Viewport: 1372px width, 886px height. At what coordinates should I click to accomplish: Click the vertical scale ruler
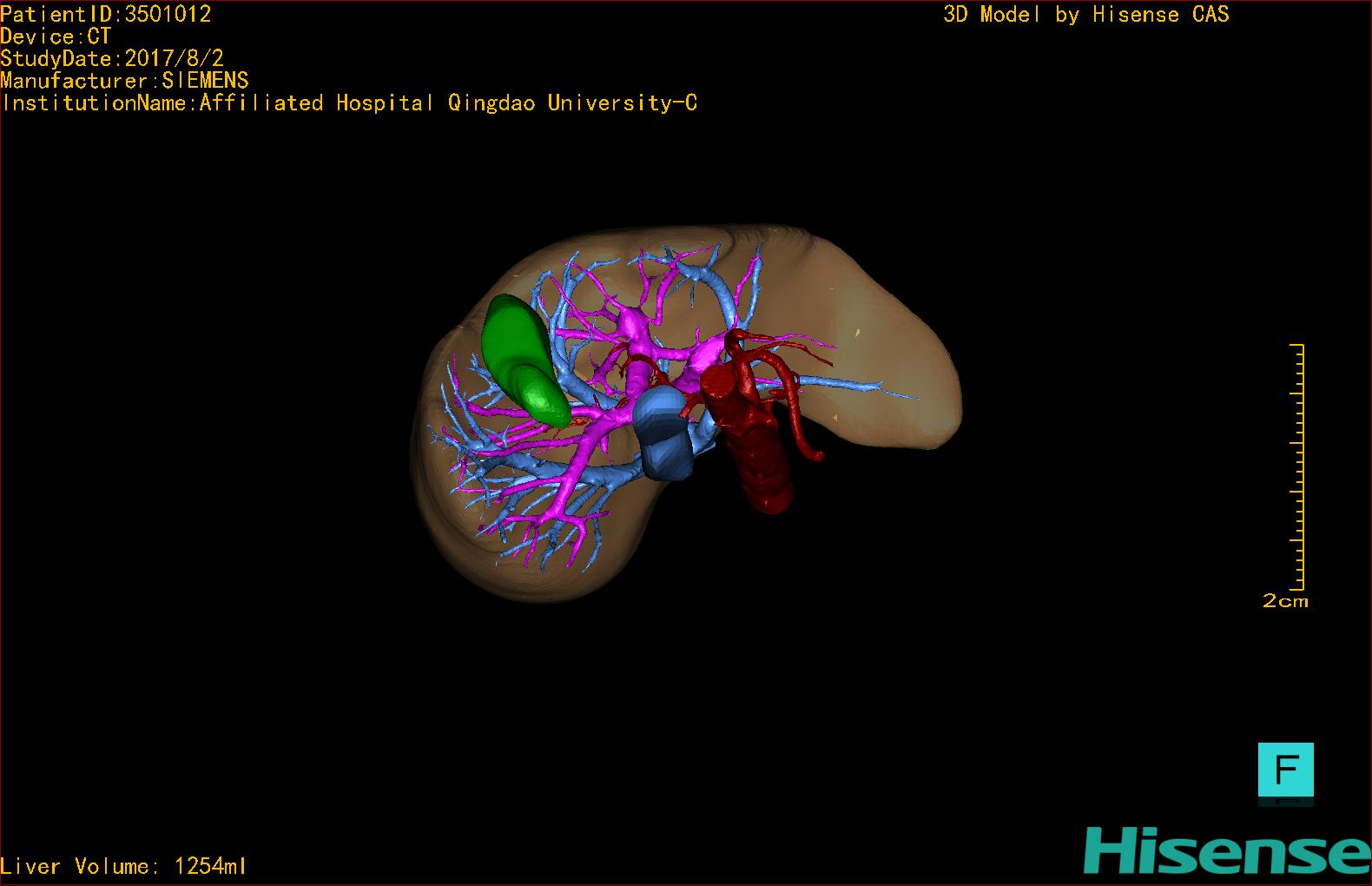point(1298,467)
